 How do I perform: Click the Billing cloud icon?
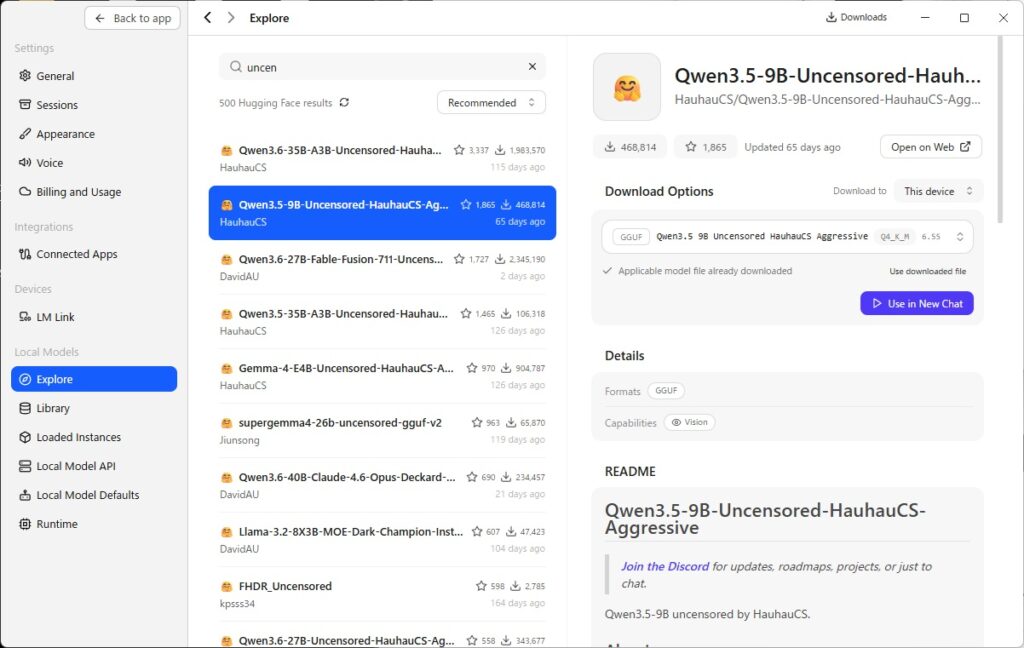pos(25,191)
